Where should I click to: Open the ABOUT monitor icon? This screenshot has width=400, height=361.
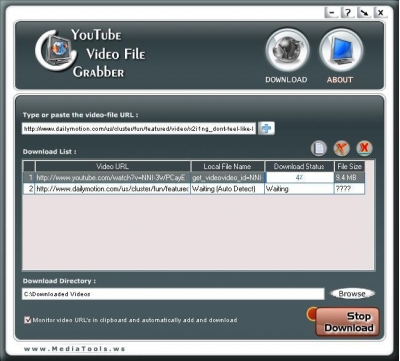[341, 51]
